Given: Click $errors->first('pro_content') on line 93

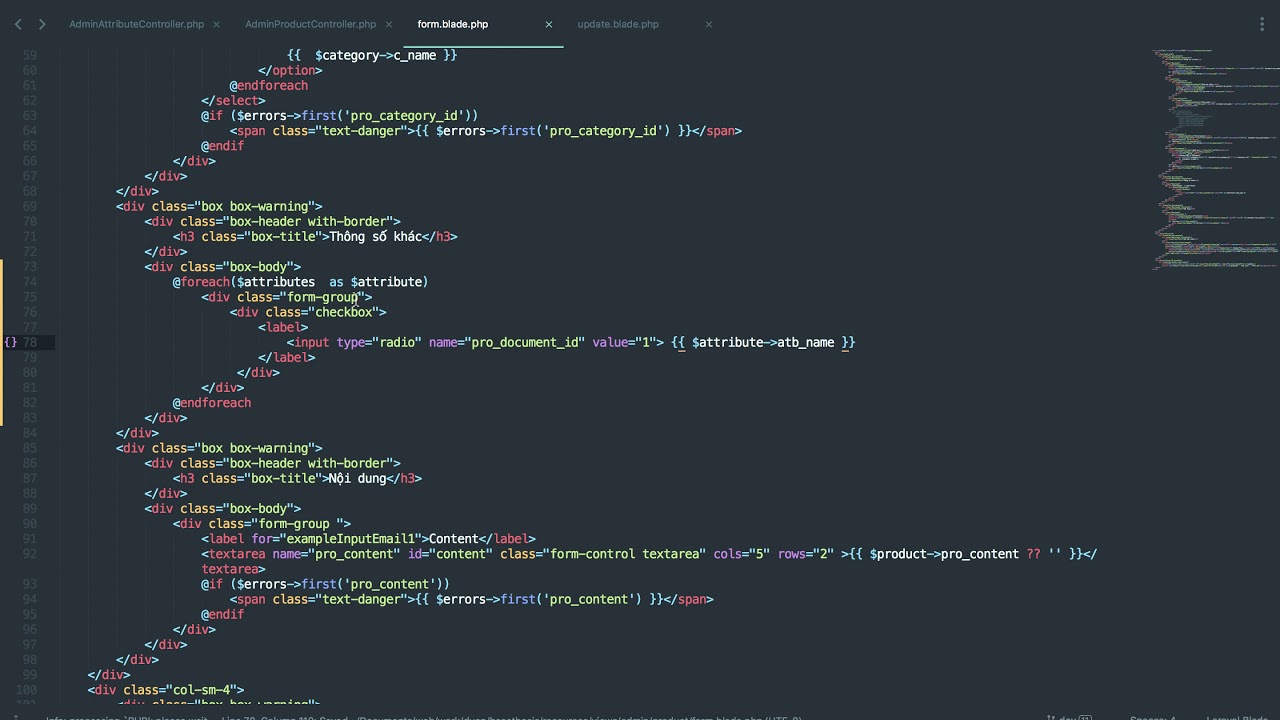Looking at the screenshot, I should 339,584.
